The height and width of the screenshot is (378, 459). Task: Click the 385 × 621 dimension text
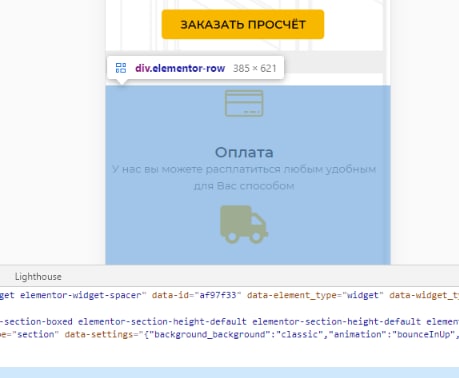pyautogui.click(x=255, y=68)
